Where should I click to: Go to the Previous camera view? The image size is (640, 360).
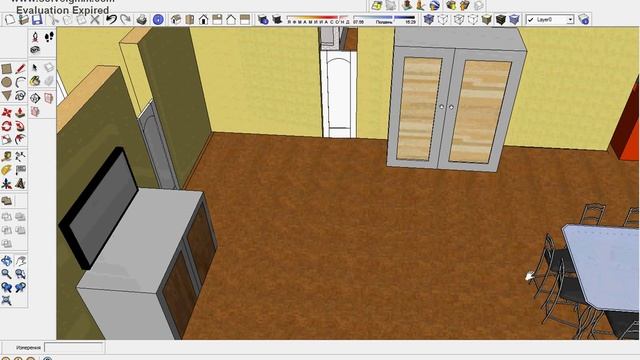click(7, 287)
